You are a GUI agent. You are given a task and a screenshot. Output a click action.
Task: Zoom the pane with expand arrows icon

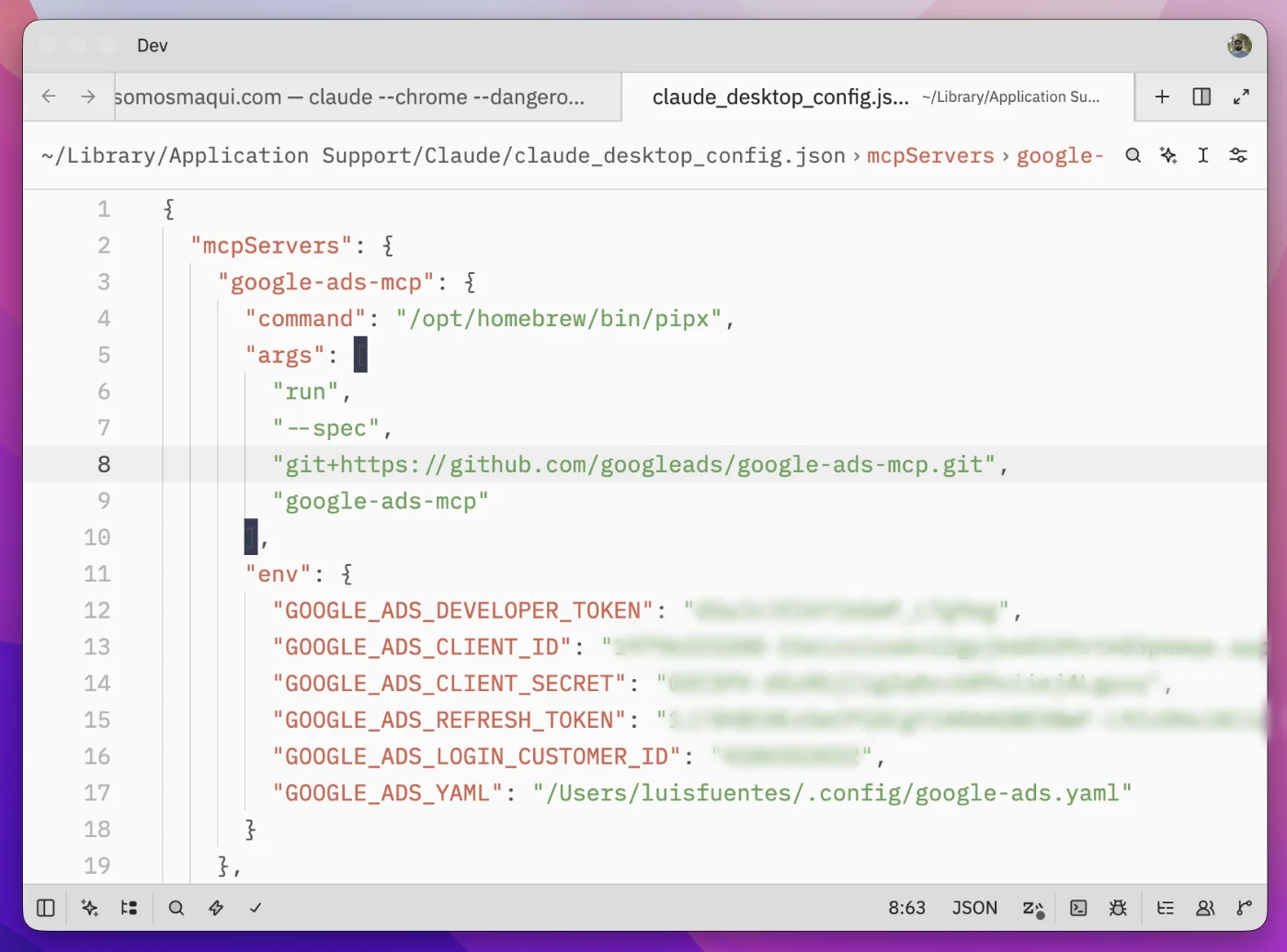(x=1241, y=96)
